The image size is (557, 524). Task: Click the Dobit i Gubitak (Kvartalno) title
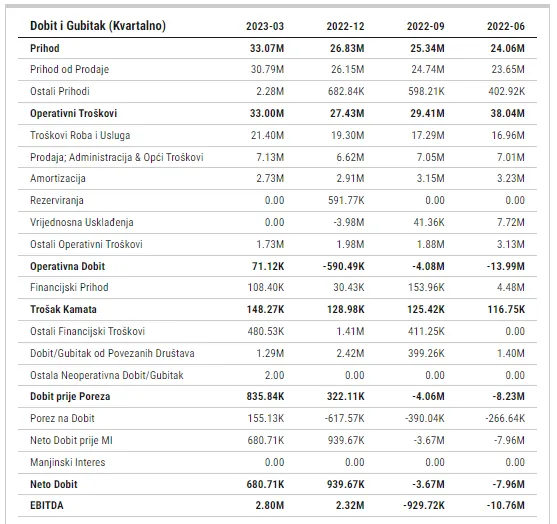click(x=98, y=26)
